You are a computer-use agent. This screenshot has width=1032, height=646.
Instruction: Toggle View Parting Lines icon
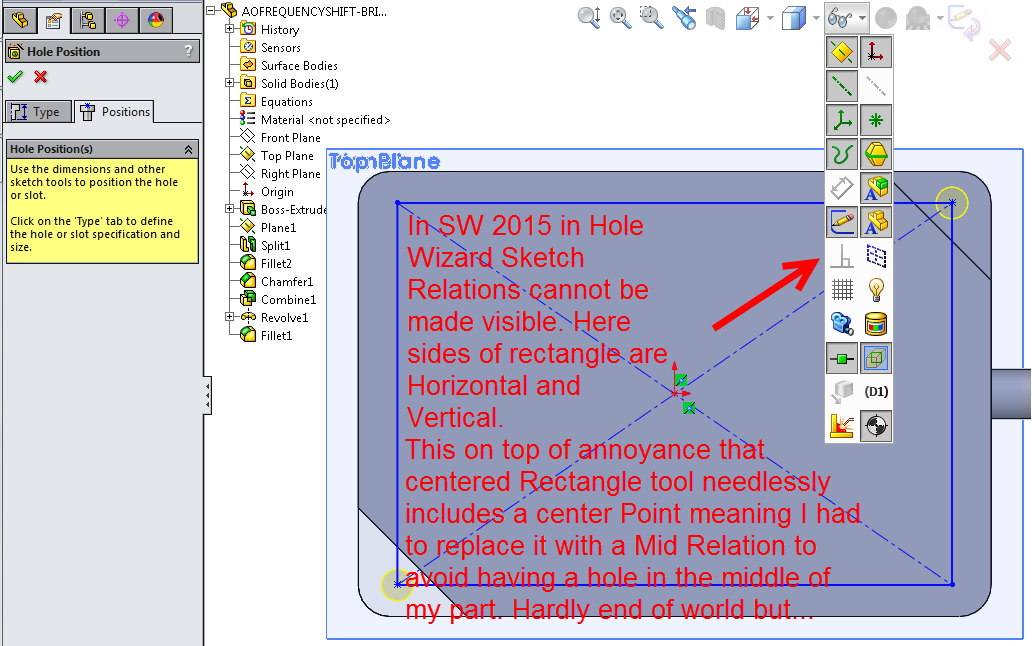coord(876,154)
